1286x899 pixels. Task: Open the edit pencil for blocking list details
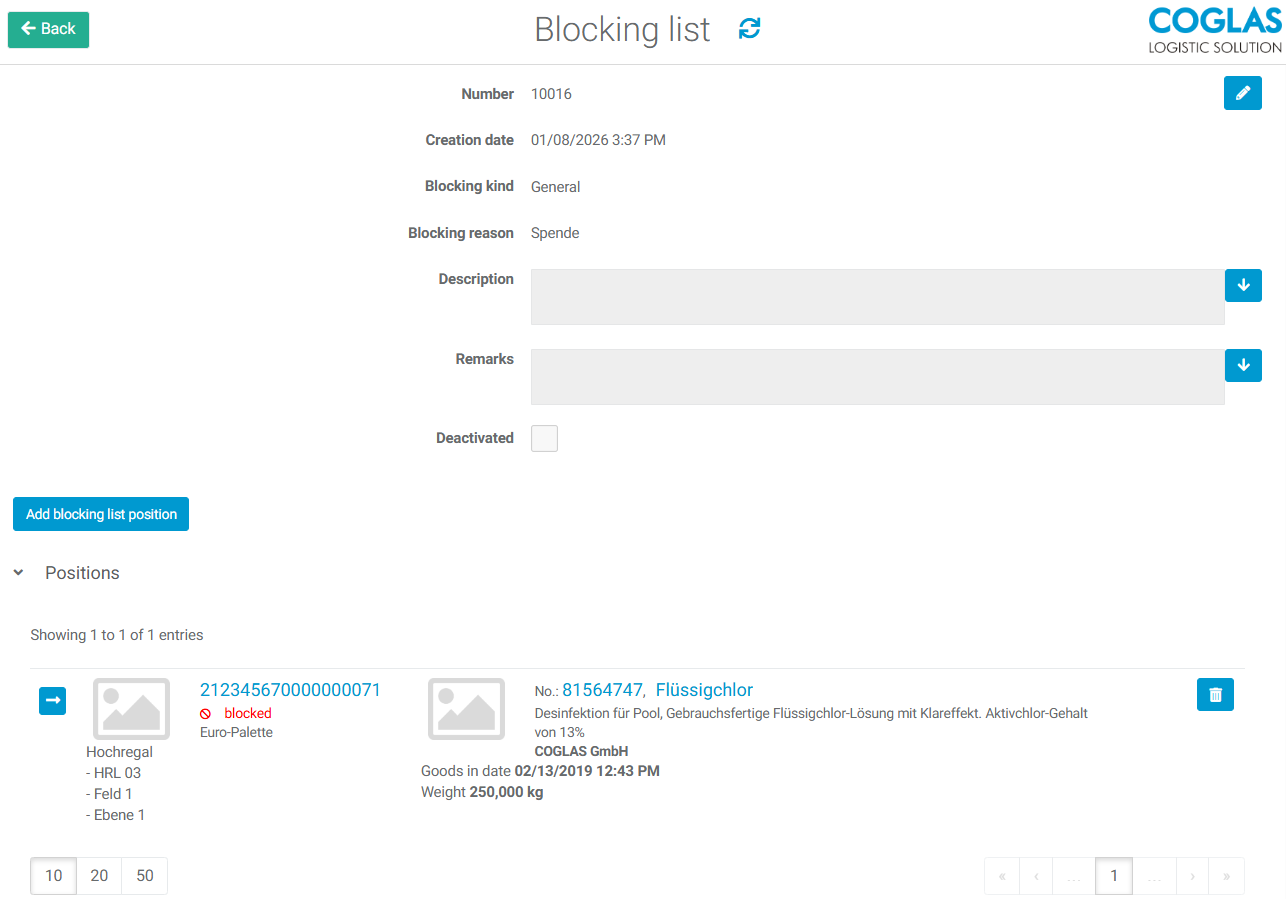[1242, 93]
